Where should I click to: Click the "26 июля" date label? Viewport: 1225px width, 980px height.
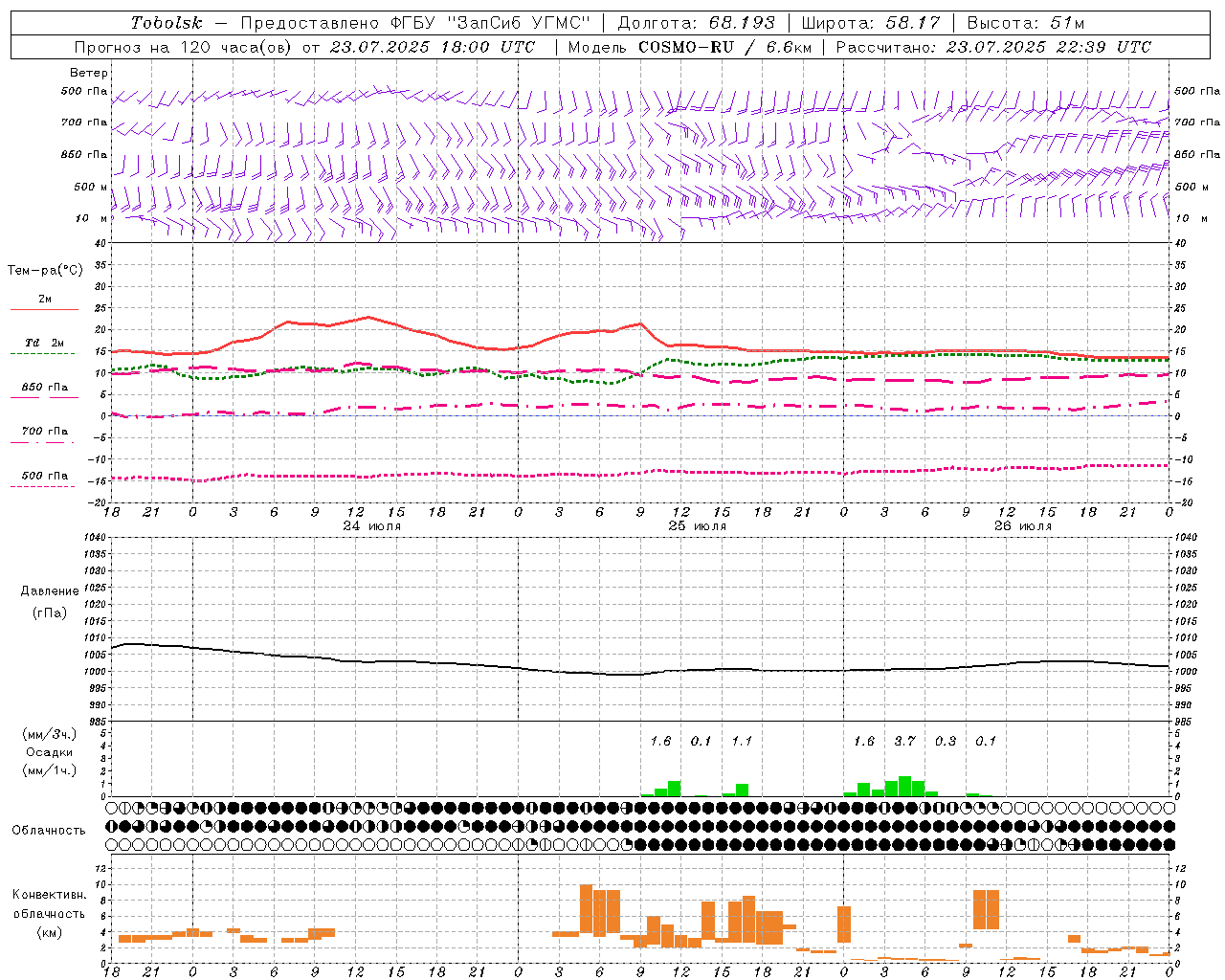point(1022,526)
